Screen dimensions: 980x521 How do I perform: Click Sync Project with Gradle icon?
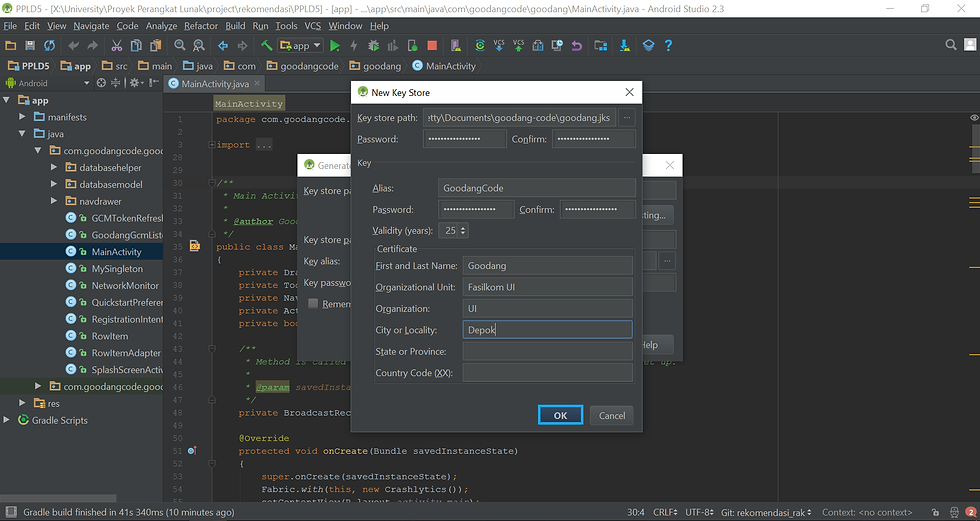click(480, 46)
